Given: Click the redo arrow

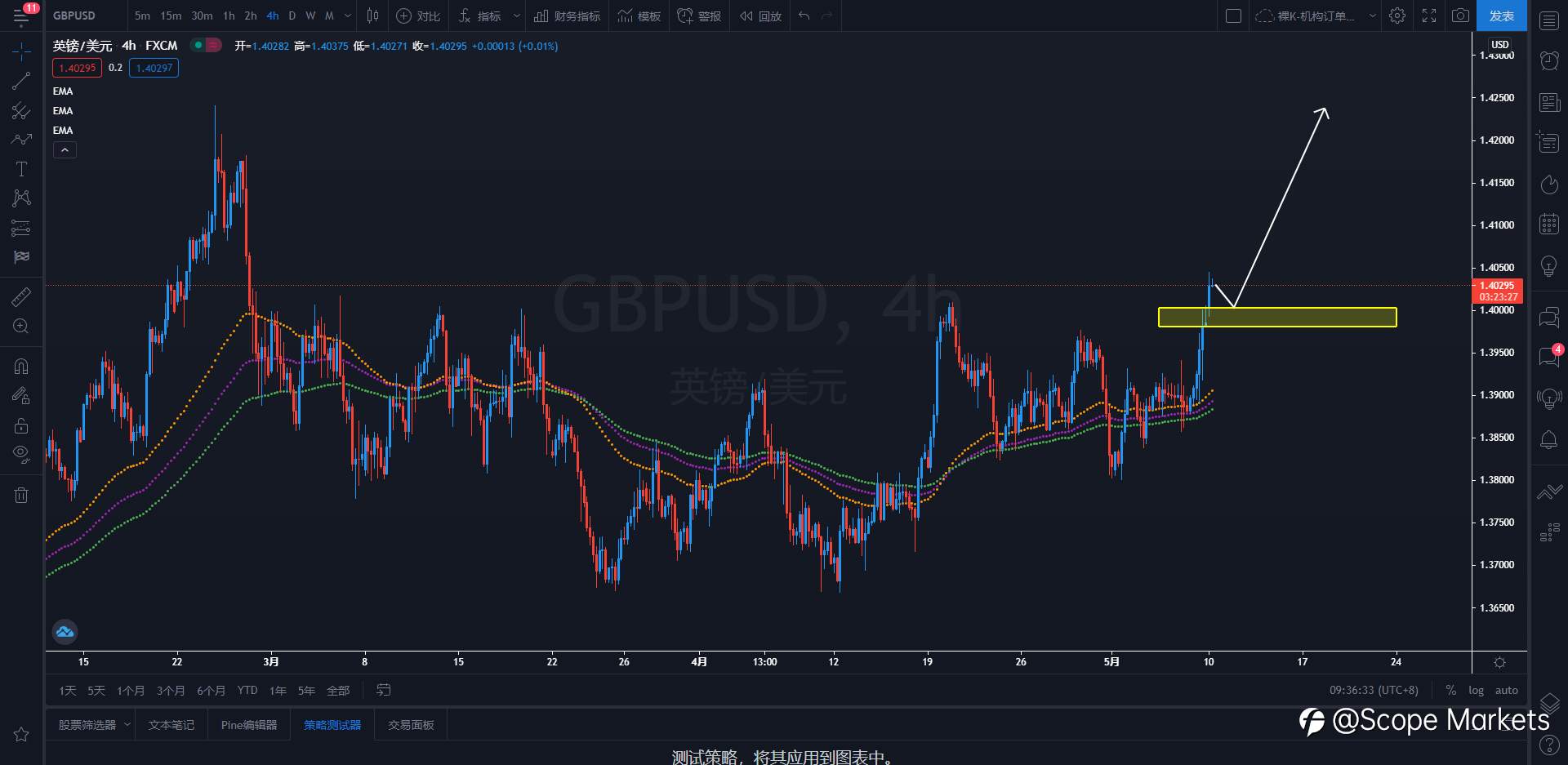Looking at the screenshot, I should pos(826,16).
